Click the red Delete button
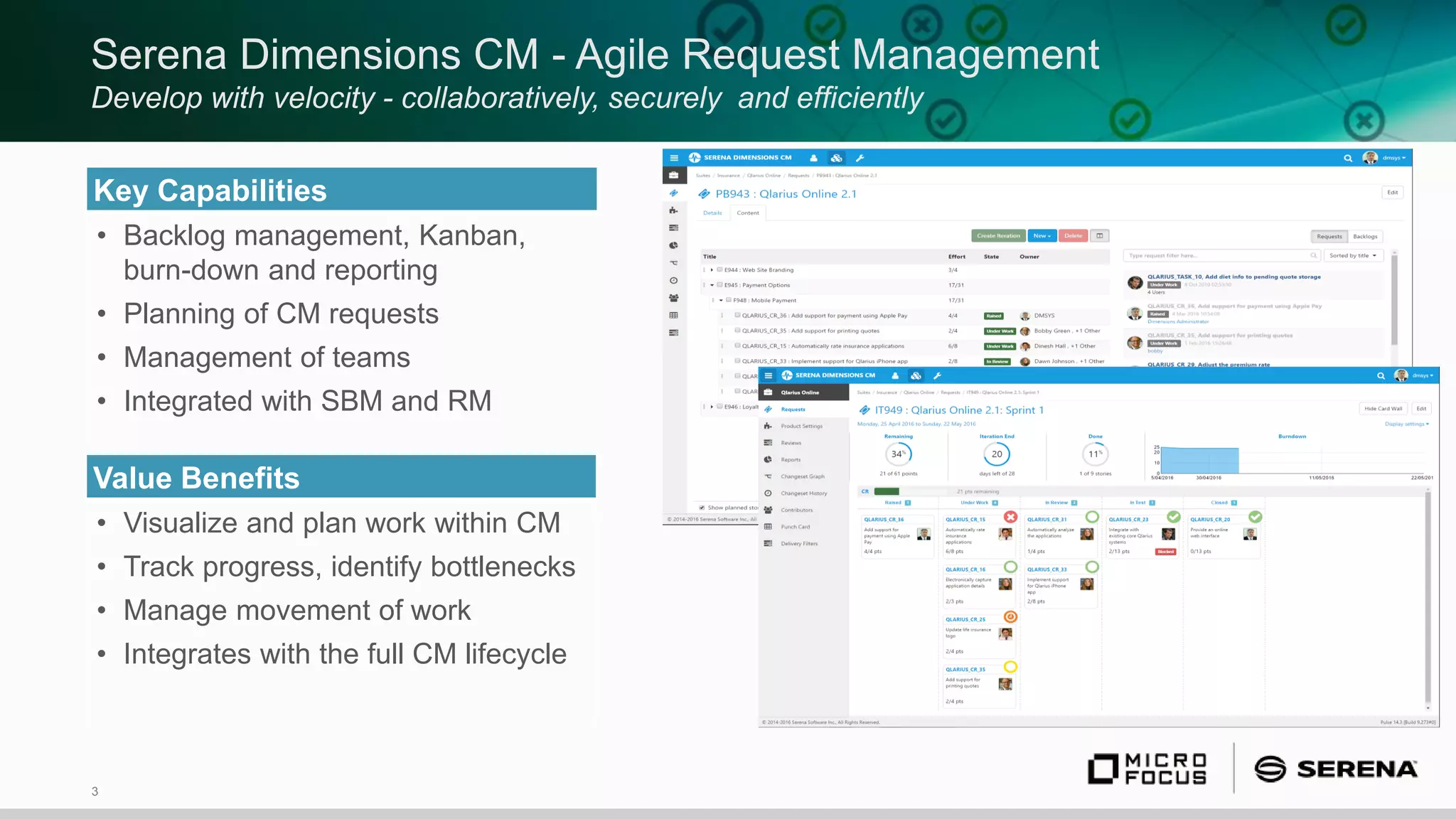Screen dimensions: 1456x819 tap(1073, 235)
